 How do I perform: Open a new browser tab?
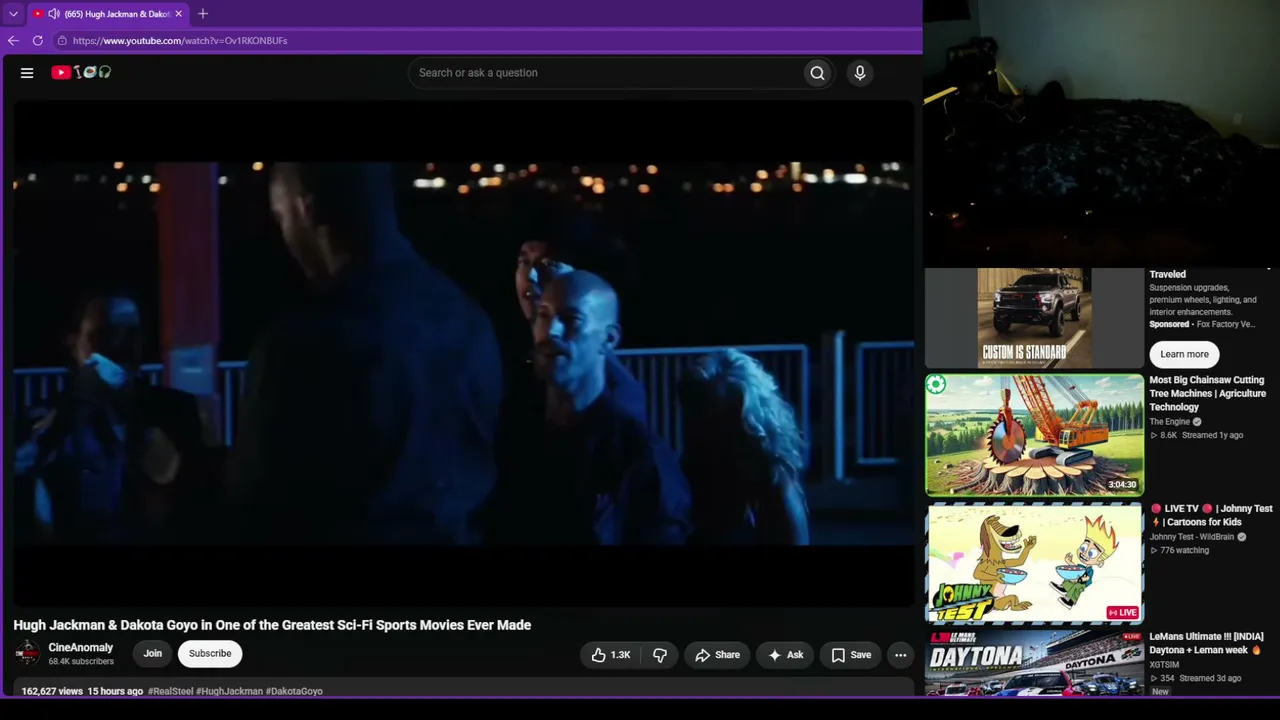point(203,14)
